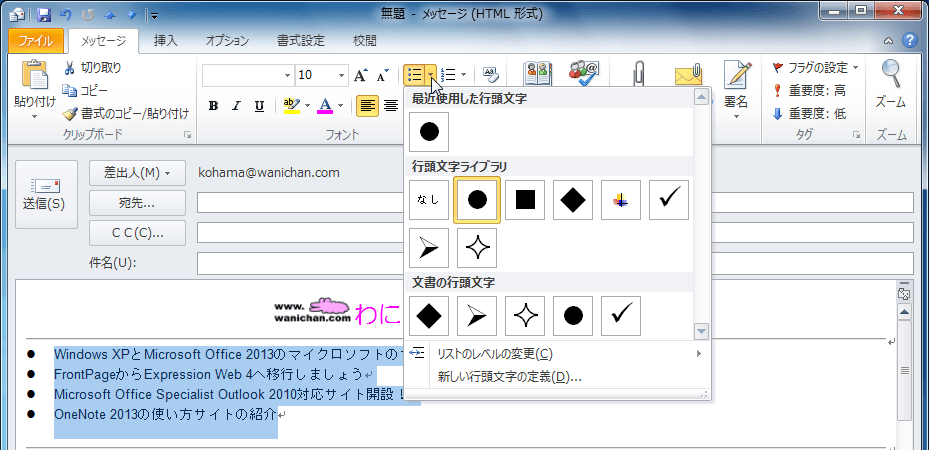Click in the Subject (件名) field

click(x=556, y=263)
